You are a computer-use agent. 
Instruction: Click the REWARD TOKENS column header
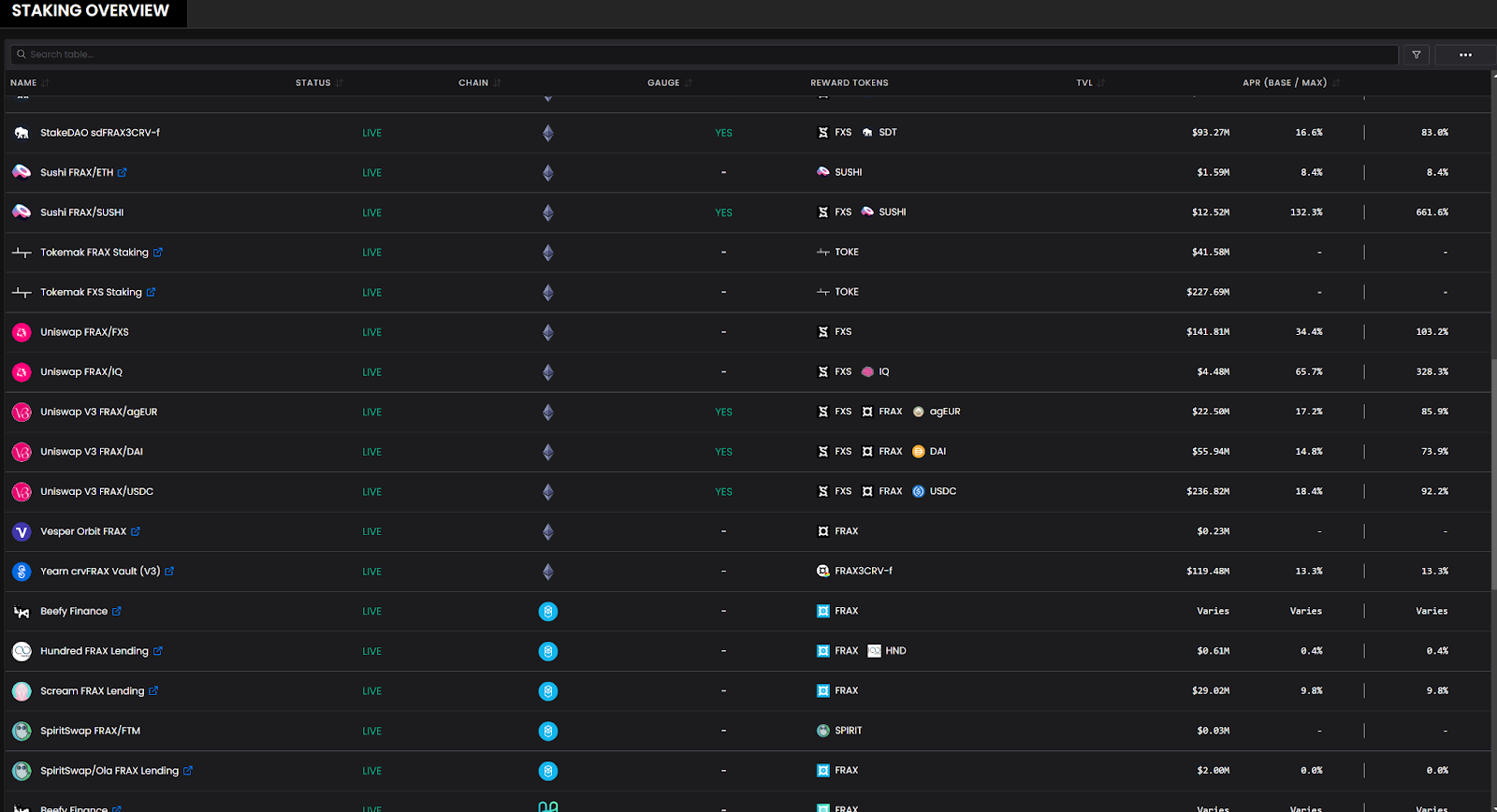[x=850, y=82]
